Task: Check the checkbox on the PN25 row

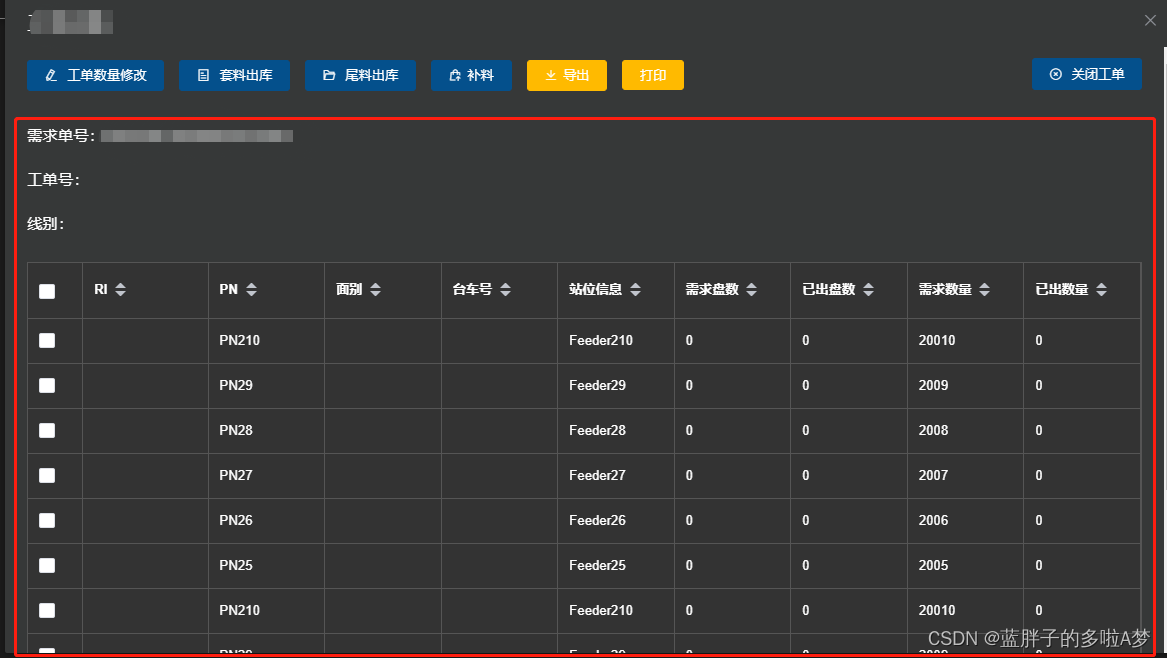Action: tap(45, 565)
